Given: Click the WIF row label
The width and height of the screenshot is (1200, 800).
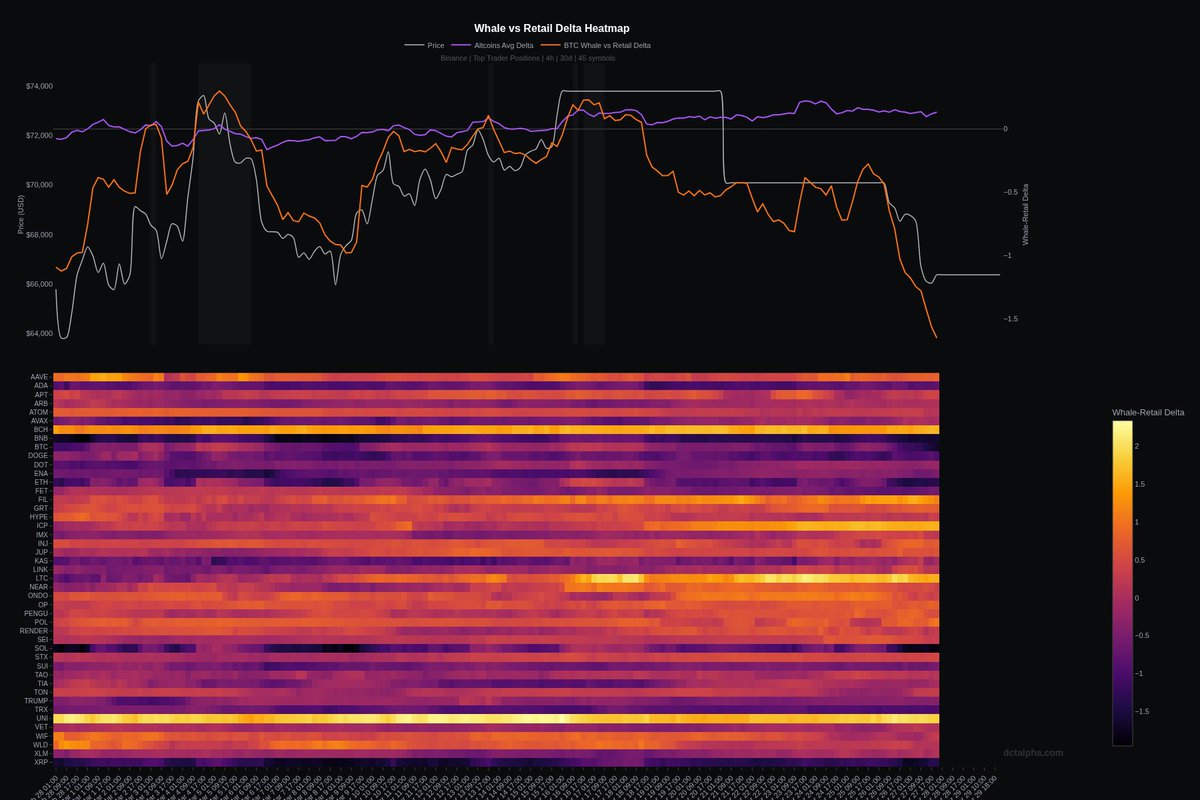Looking at the screenshot, I should click(x=42, y=736).
